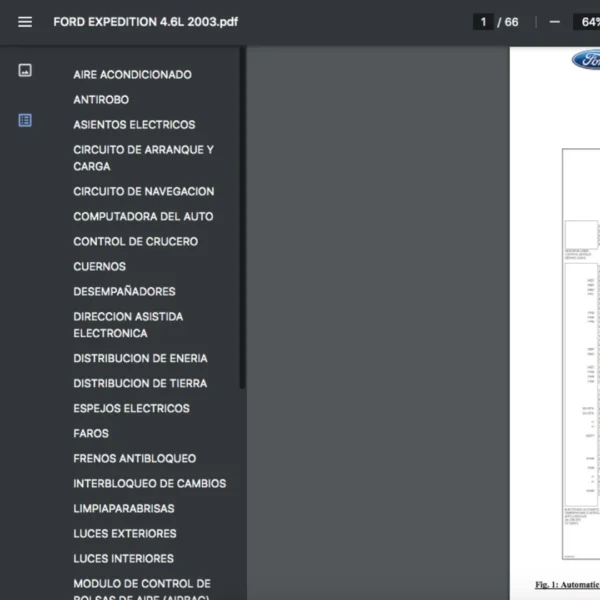
Task: Click the page number input field
Action: pyautogui.click(x=483, y=22)
